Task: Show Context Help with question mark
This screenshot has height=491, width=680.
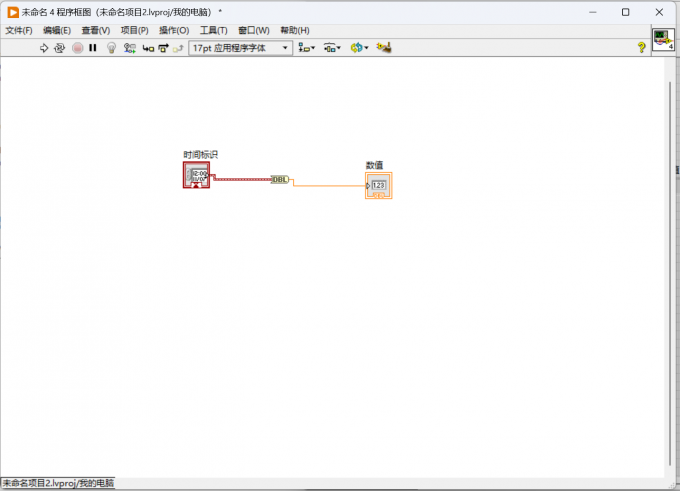Action: (641, 48)
